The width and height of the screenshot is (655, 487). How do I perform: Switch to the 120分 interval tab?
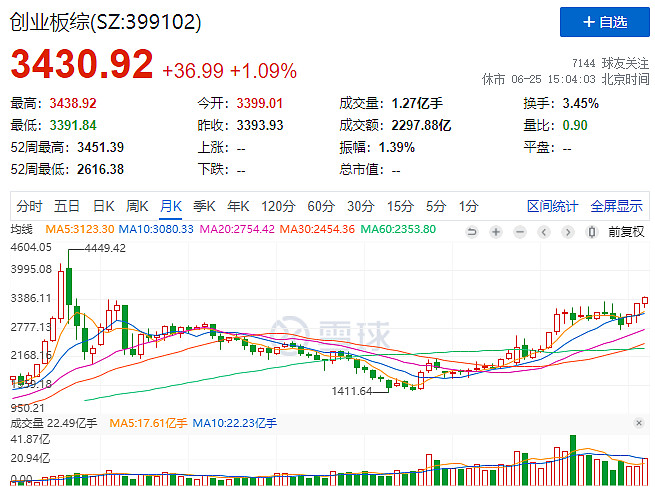(x=278, y=206)
